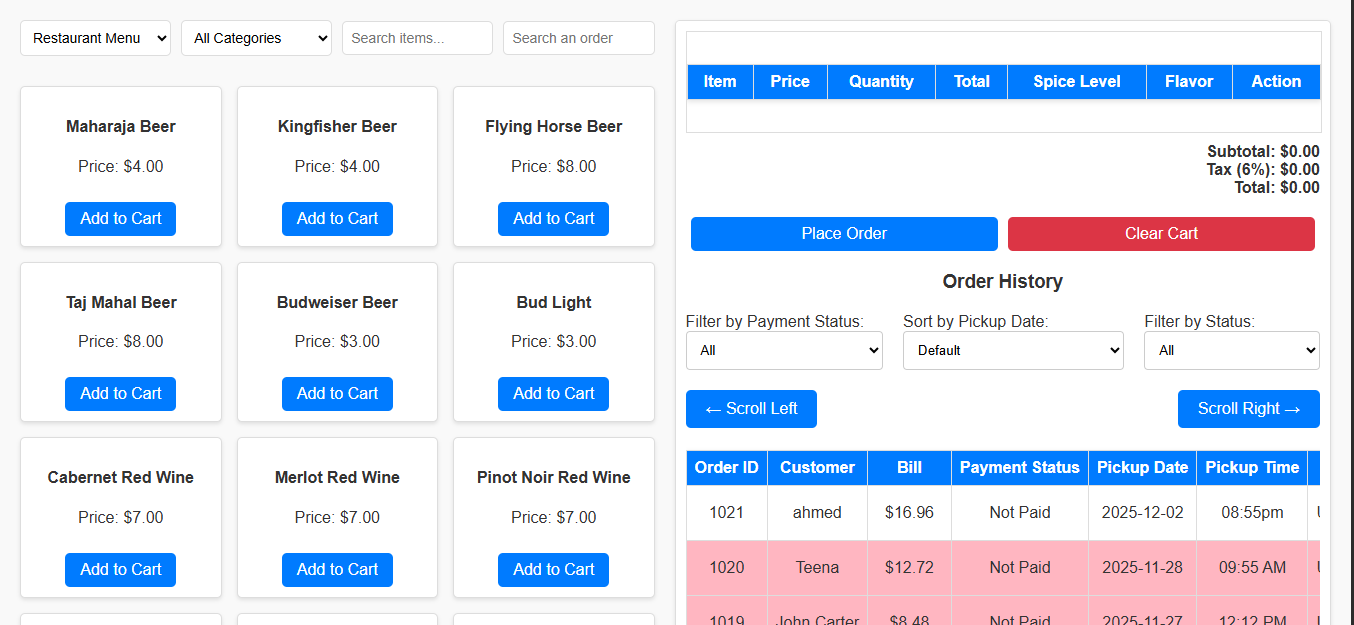The image size is (1354, 625).
Task: Add Flying Horse Beer to cart
Action: (553, 219)
